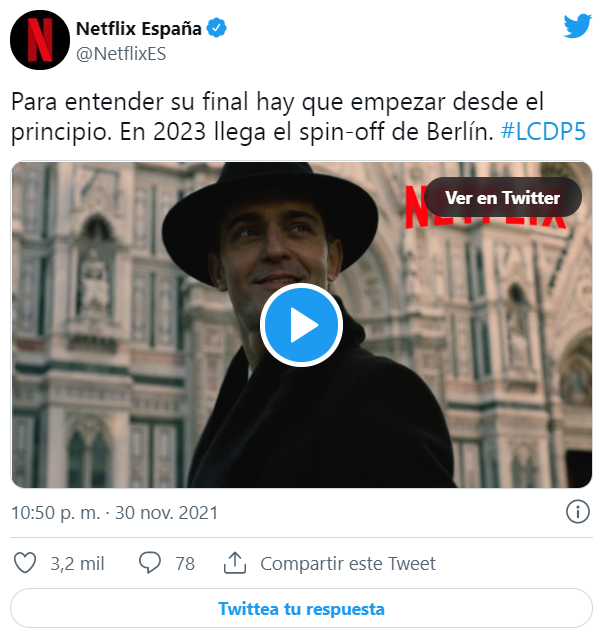Open the #LCDP5 hashtag link
Image resolution: width=608 pixels, height=644 pixels.
(x=543, y=132)
